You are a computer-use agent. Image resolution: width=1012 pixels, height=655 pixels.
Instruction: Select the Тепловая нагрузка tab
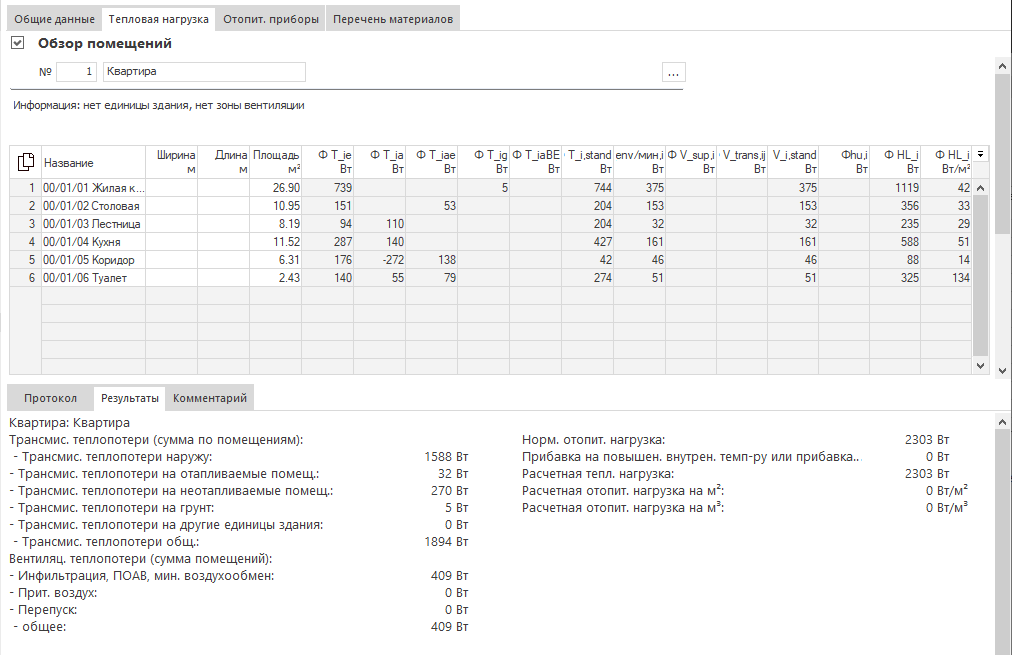(159, 19)
